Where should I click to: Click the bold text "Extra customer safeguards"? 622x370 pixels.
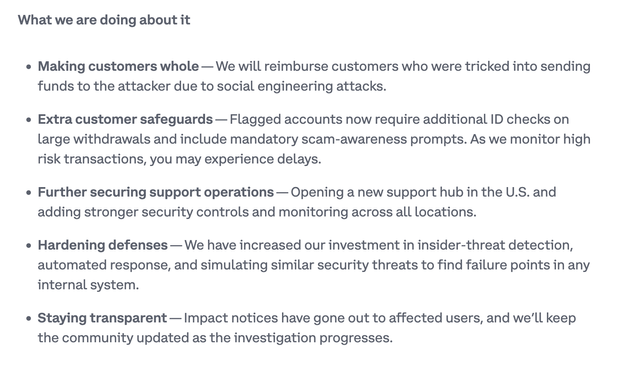click(125, 119)
